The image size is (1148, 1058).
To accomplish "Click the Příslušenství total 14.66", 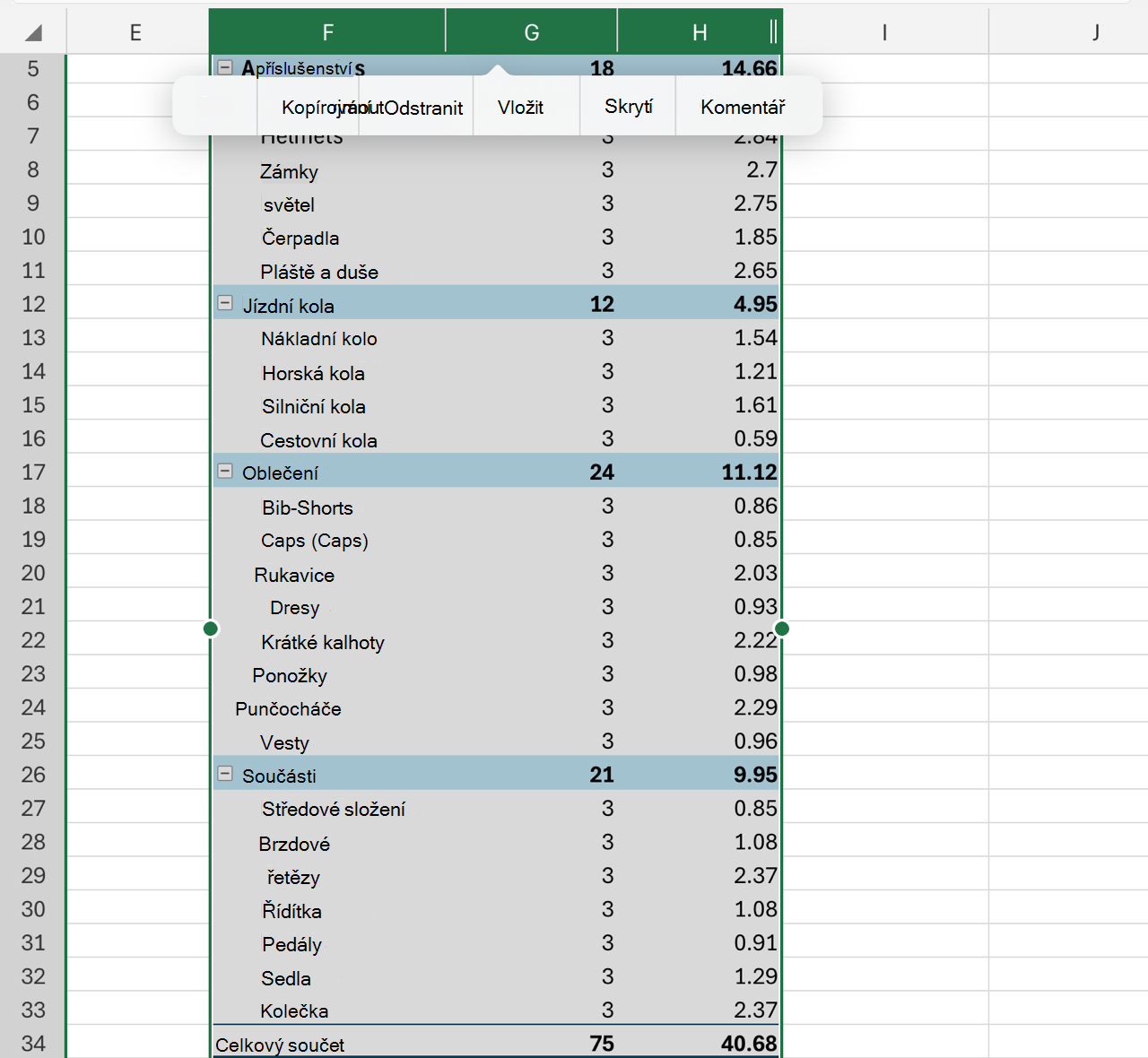I will click(x=749, y=68).
